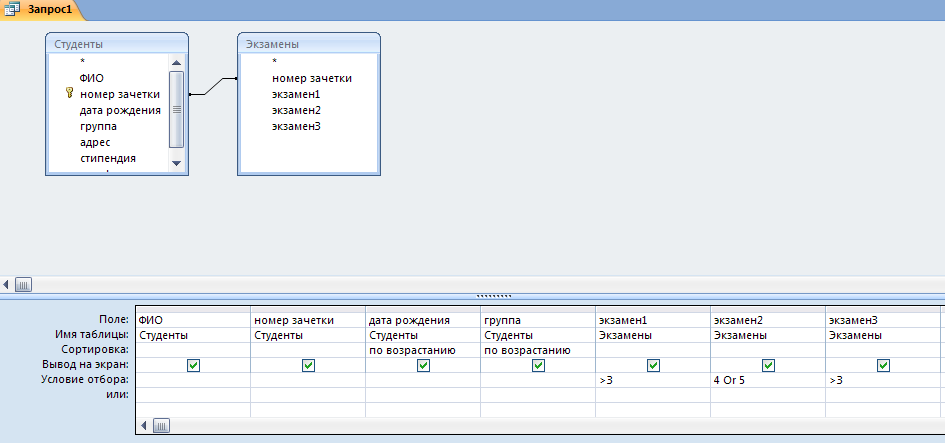
Task: Open table name cell under ФИО
Action: click(193, 335)
